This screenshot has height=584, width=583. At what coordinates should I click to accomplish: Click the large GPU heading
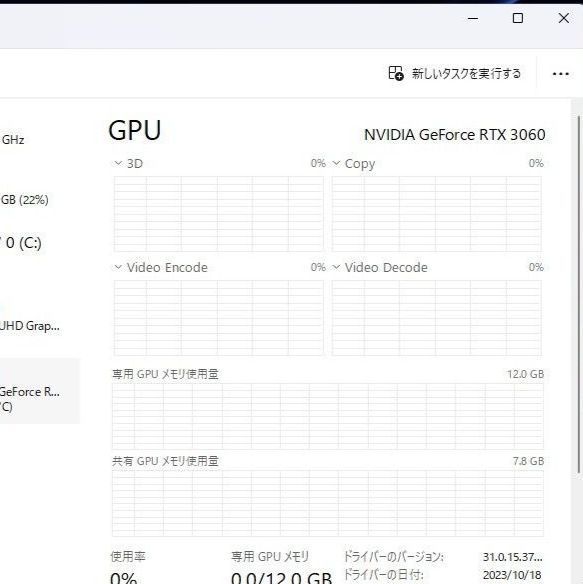134,130
